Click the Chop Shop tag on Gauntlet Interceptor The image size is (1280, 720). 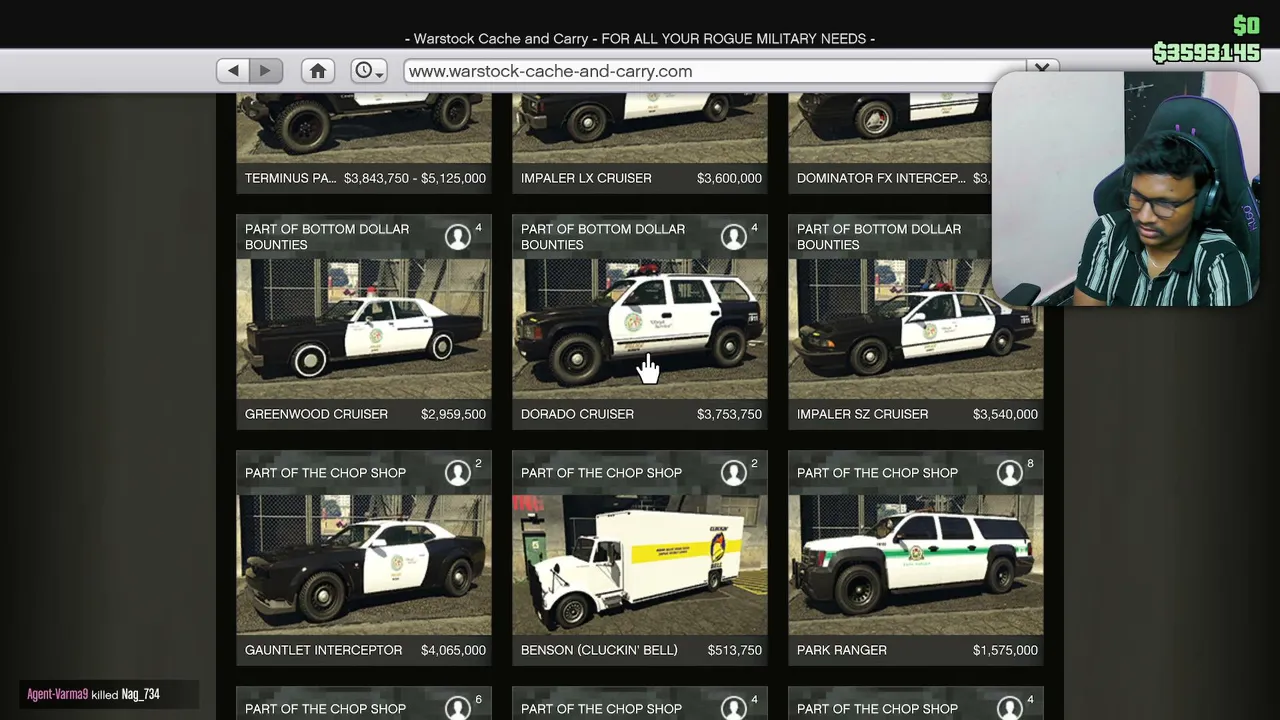(325, 473)
